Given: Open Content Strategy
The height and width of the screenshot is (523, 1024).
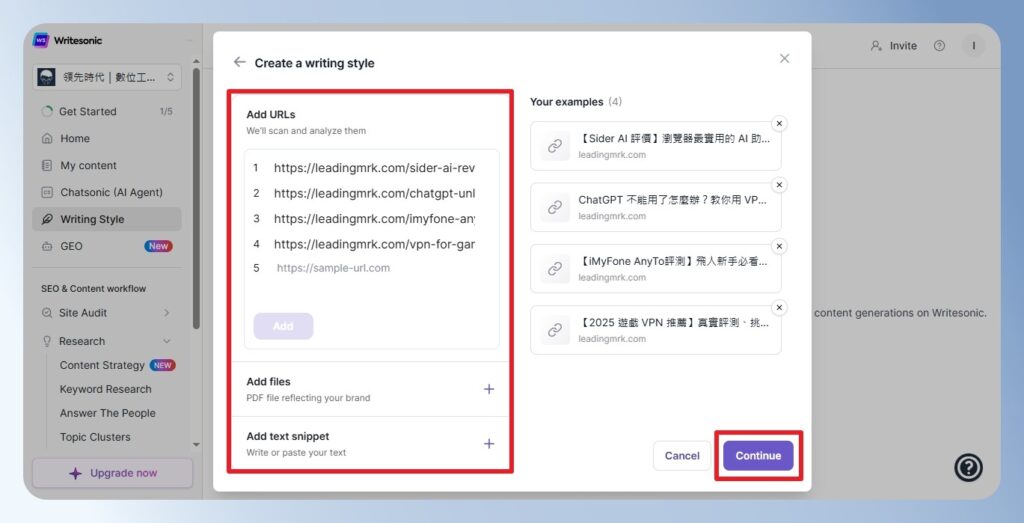Looking at the screenshot, I should 102,365.
